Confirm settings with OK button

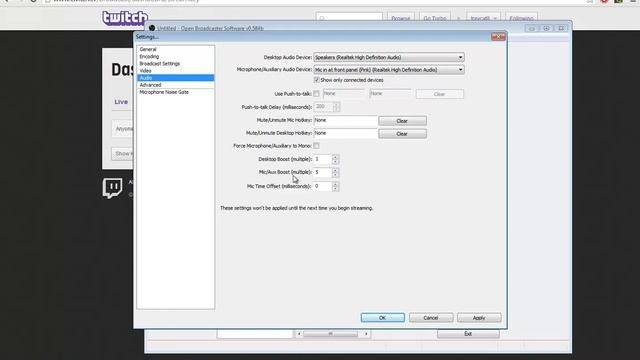click(x=382, y=318)
